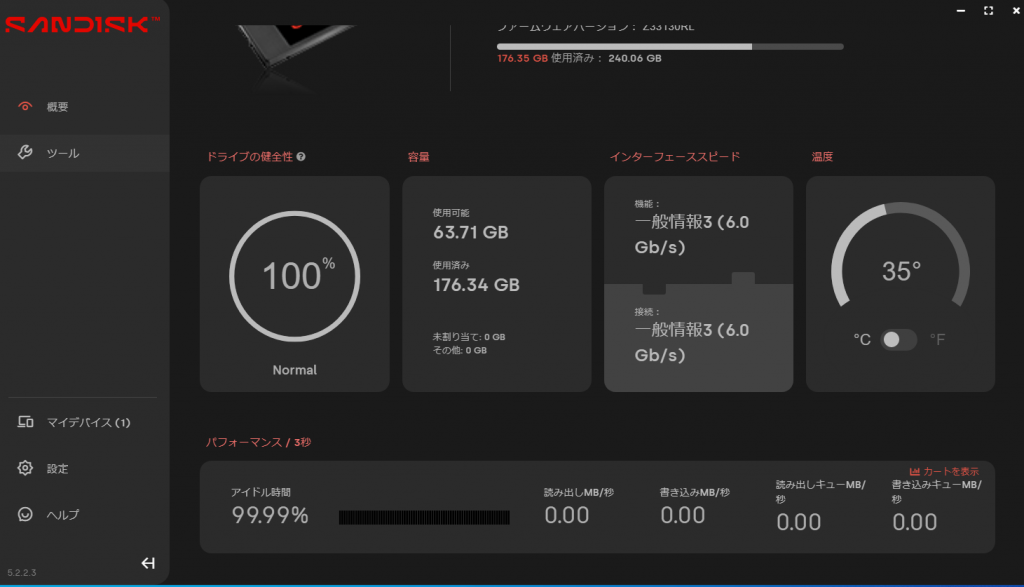Screen dimensions: 1024x587
Task: Toggle the temperature unit switch
Action: 898,340
